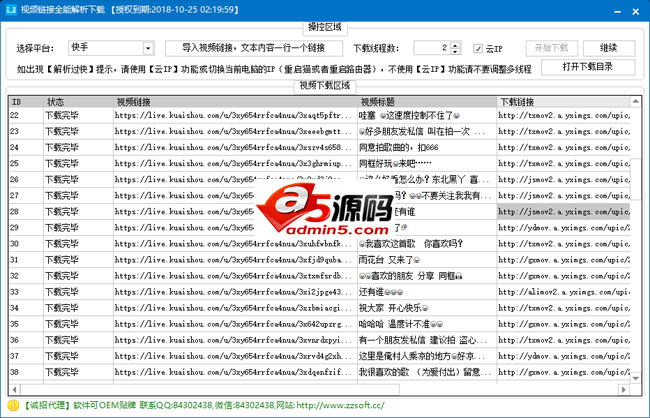Click the yellow warning icon in status bar
The image size is (650, 418).
coord(13,406)
